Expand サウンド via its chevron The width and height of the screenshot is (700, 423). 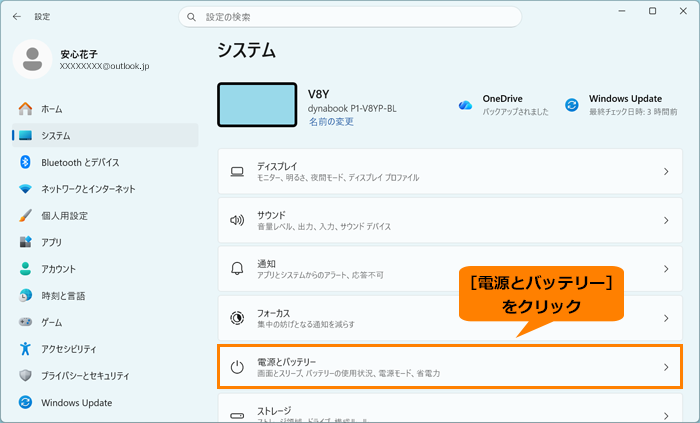pos(666,220)
